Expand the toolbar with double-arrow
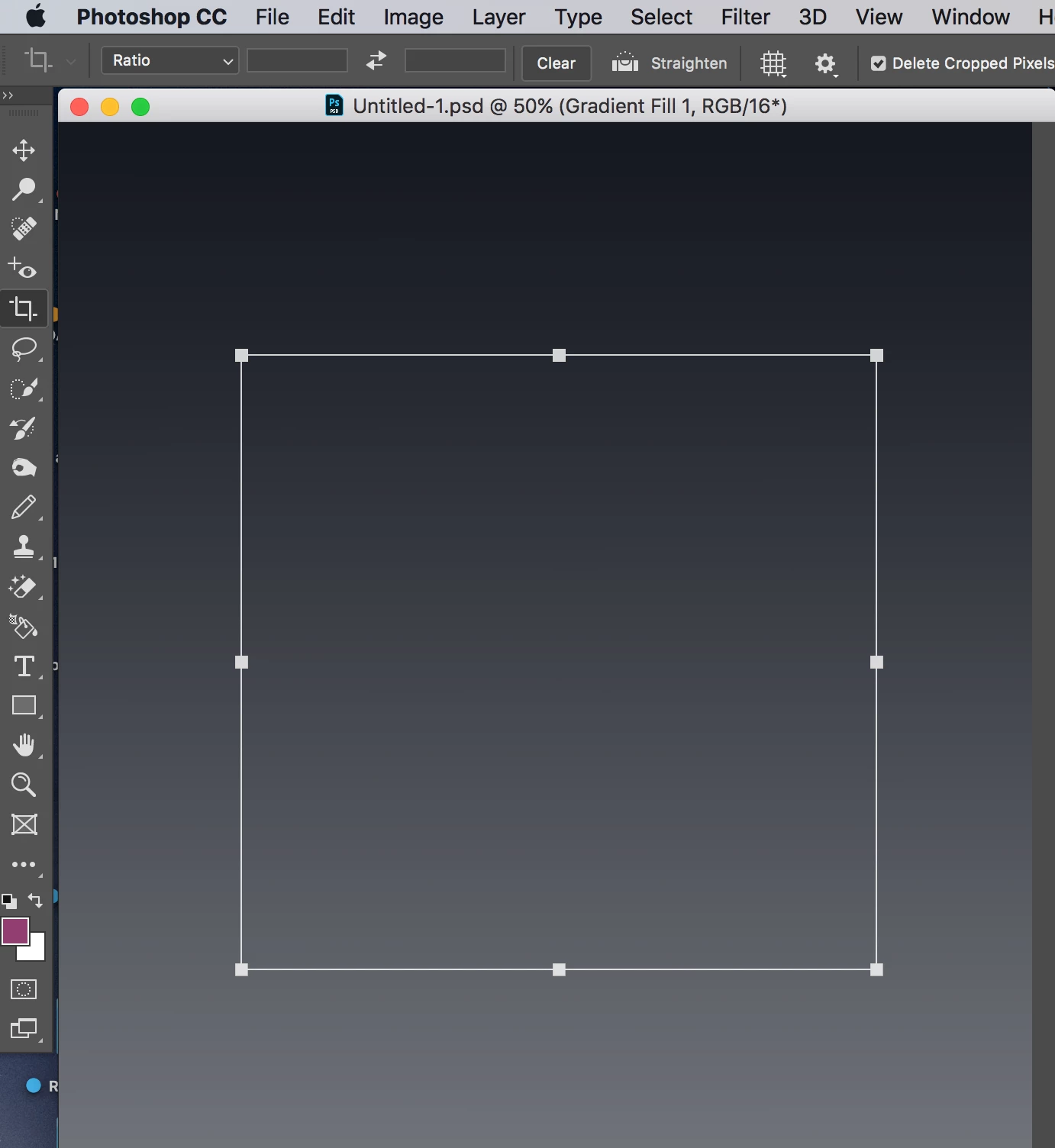1055x1148 pixels. pyautogui.click(x=8, y=95)
